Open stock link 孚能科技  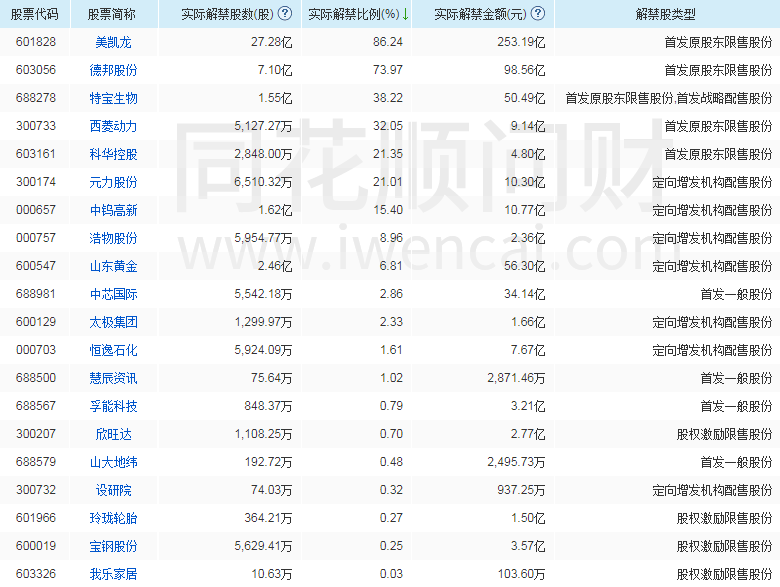(113, 406)
